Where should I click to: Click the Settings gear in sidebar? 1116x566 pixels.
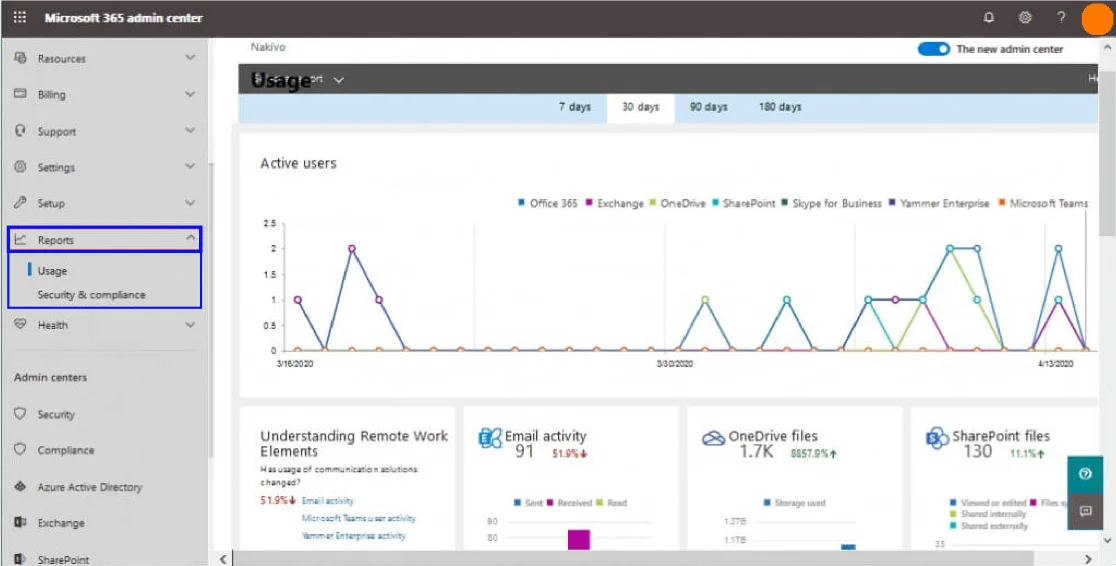pos(21,167)
